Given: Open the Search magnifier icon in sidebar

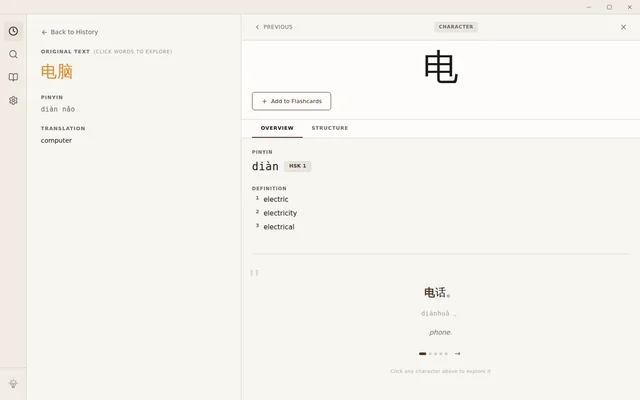Looking at the screenshot, I should (13, 54).
